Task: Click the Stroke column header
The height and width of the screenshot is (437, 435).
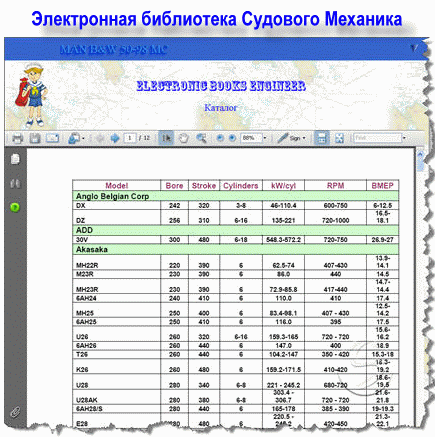Action: pyautogui.click(x=204, y=186)
